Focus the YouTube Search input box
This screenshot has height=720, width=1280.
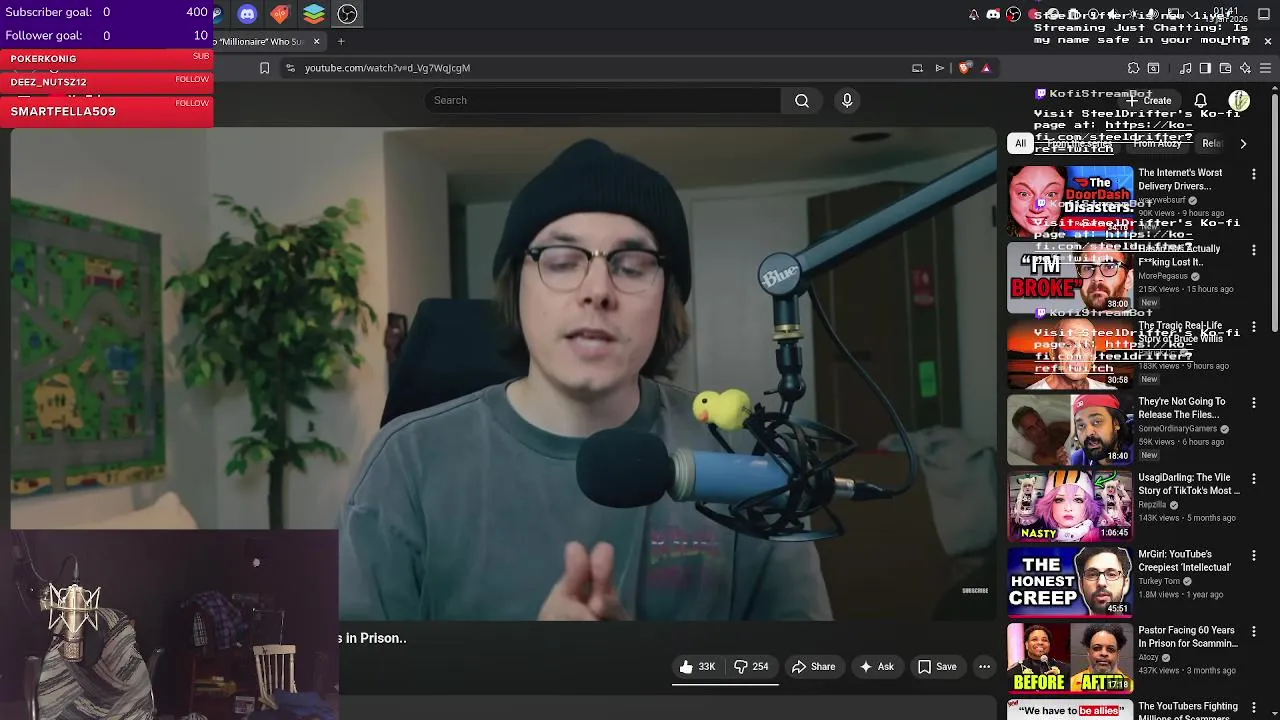(602, 100)
